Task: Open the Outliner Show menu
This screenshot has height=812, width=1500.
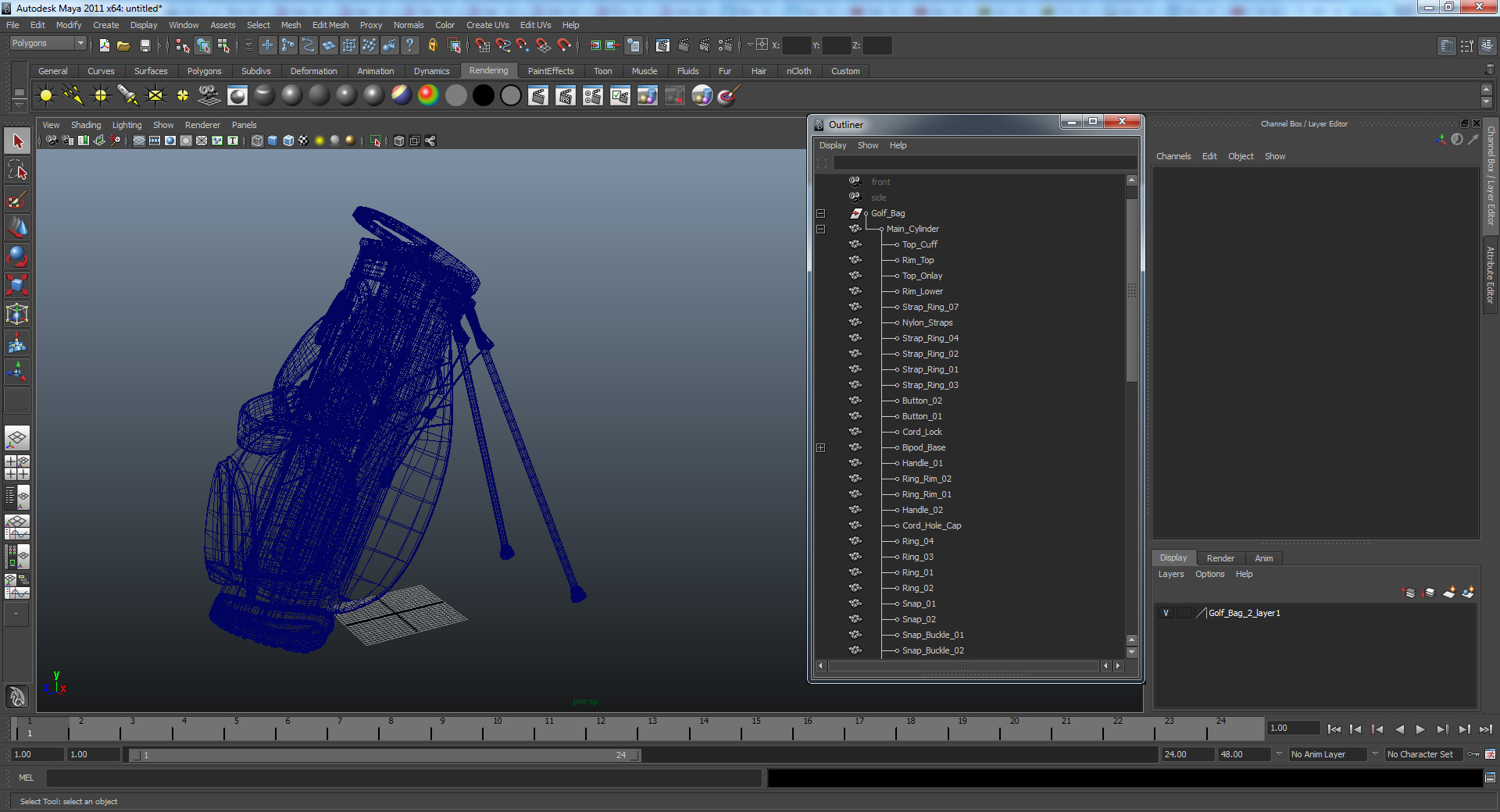Action: tap(868, 145)
